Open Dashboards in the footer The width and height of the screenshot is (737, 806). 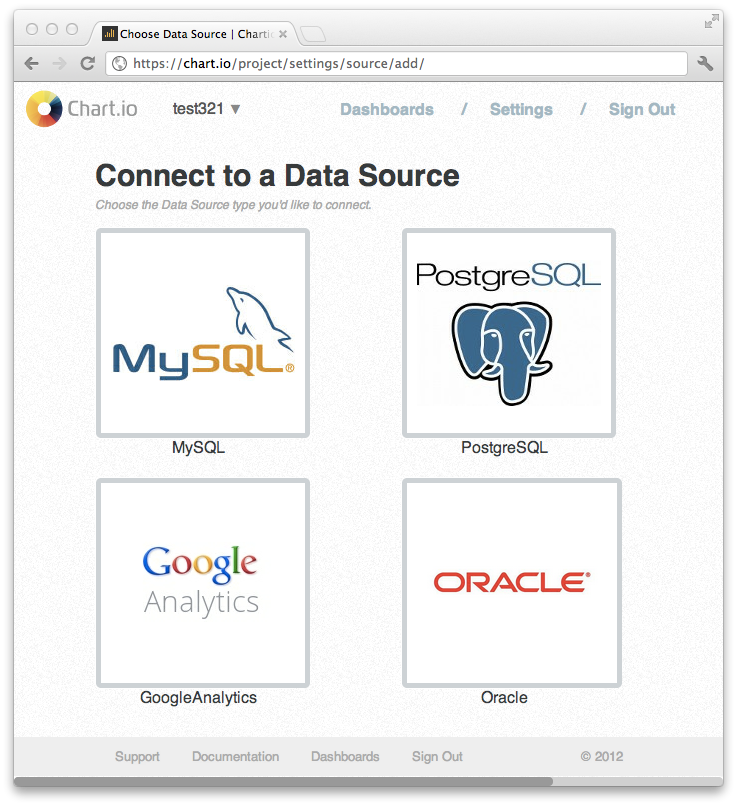click(x=345, y=757)
